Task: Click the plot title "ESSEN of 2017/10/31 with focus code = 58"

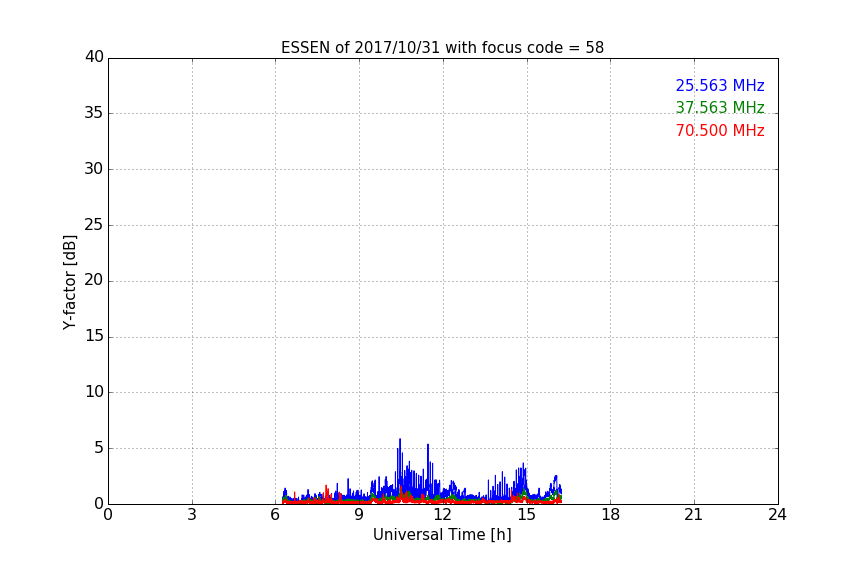Action: (x=442, y=48)
